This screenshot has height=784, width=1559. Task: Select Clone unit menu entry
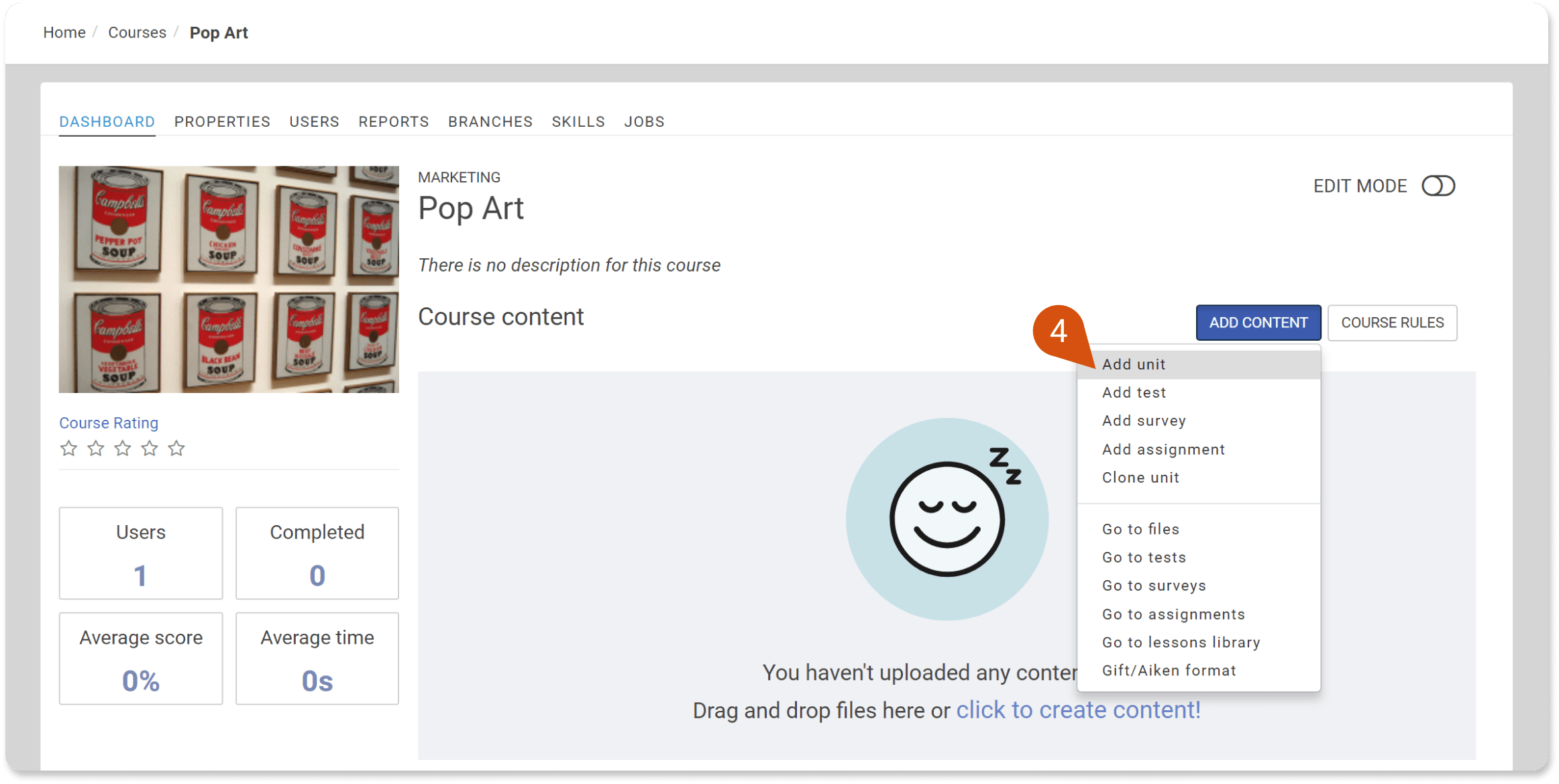[x=1140, y=478]
